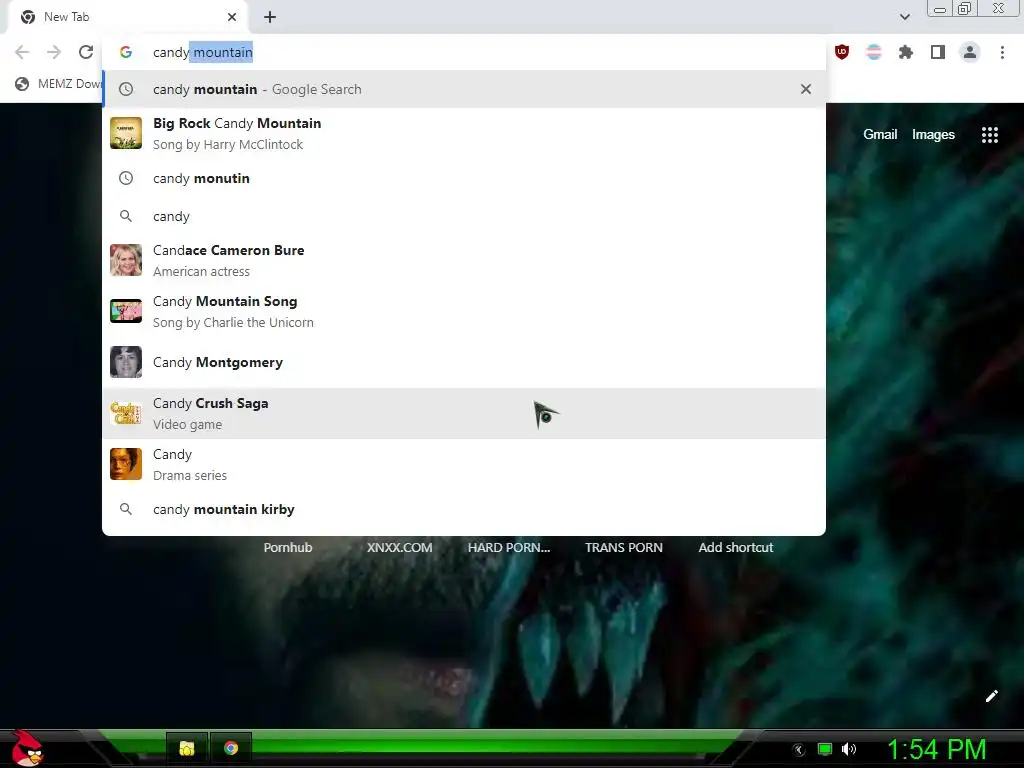This screenshot has width=1024, height=768.
Task: Click the Candace Cameron Bure photo
Action: point(126,260)
